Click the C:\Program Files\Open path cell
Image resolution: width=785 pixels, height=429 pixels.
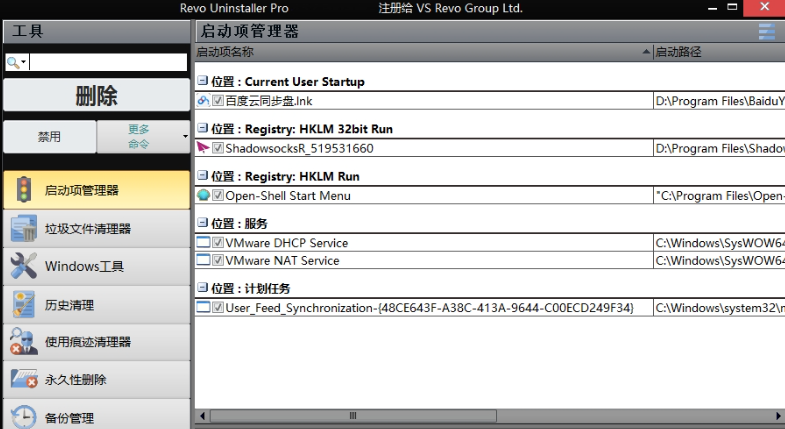tap(719, 196)
